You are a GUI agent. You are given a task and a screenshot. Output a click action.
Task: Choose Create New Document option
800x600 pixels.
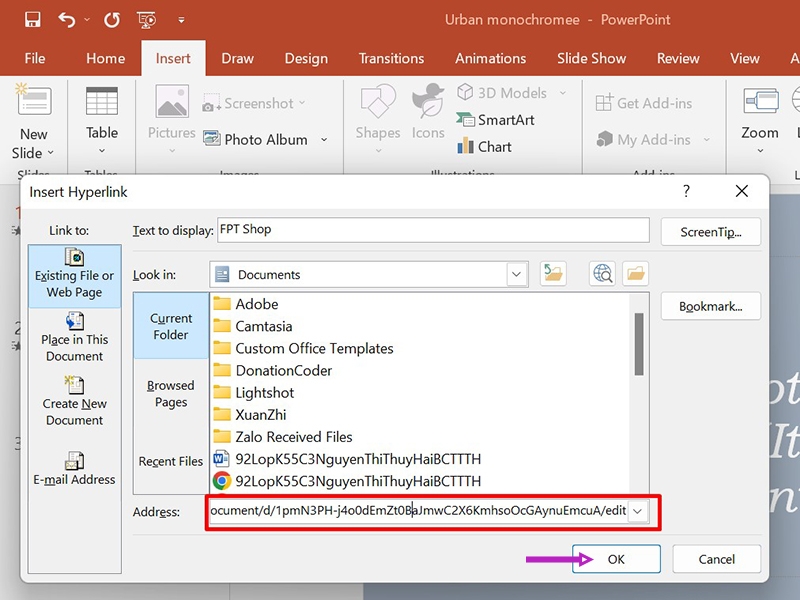coord(74,402)
